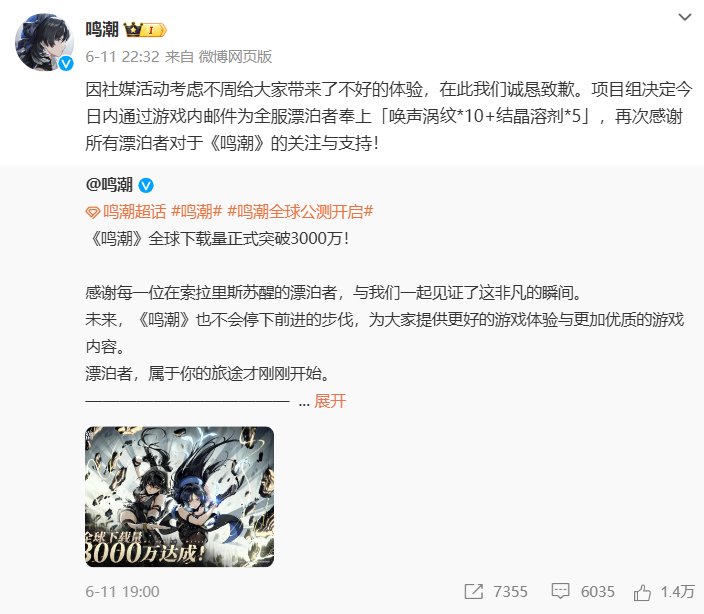Open the 鸣潮超话 super topic
Image resolution: width=704 pixels, height=614 pixels.
[x=134, y=211]
